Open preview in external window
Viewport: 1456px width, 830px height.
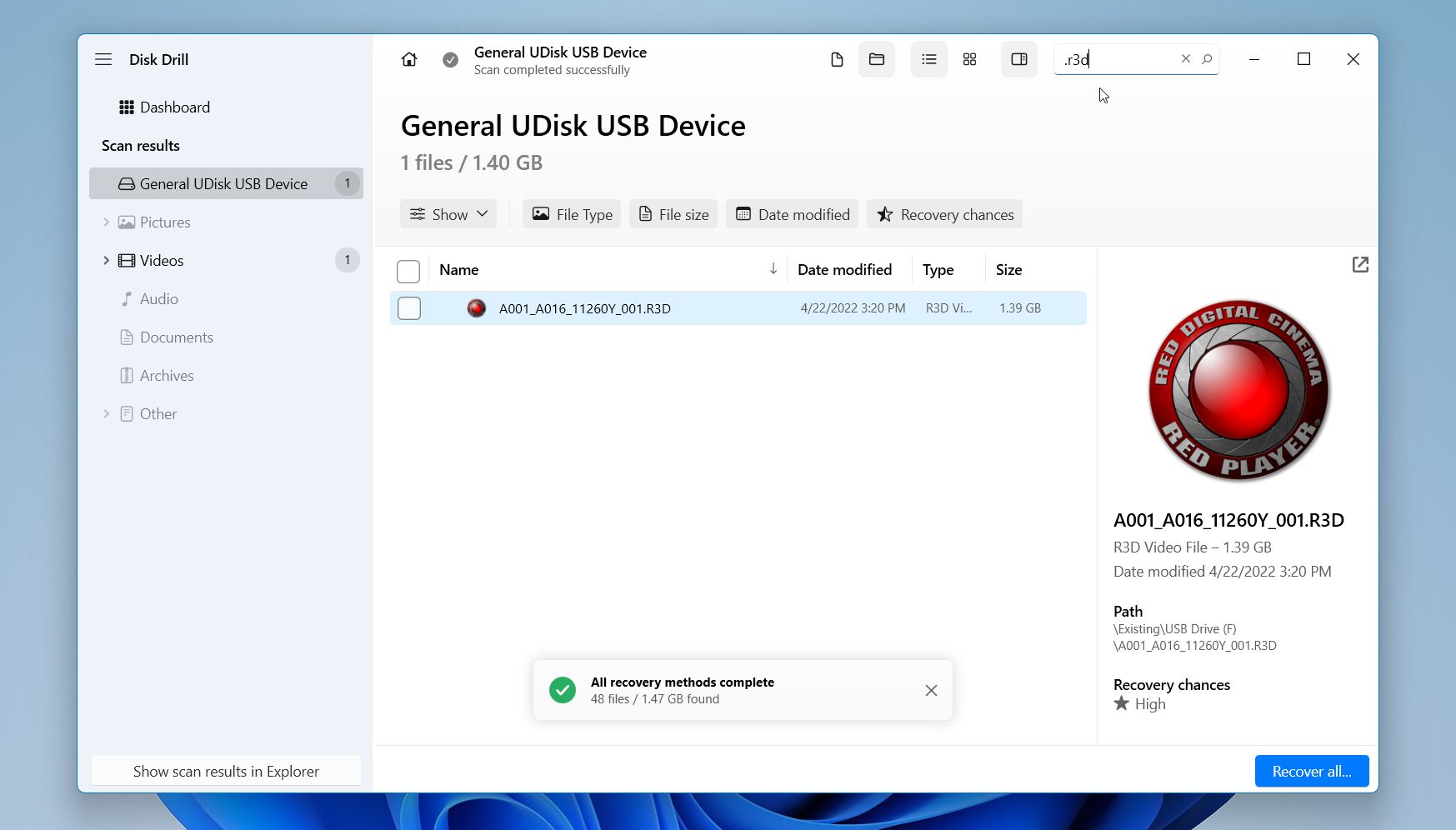click(1360, 264)
